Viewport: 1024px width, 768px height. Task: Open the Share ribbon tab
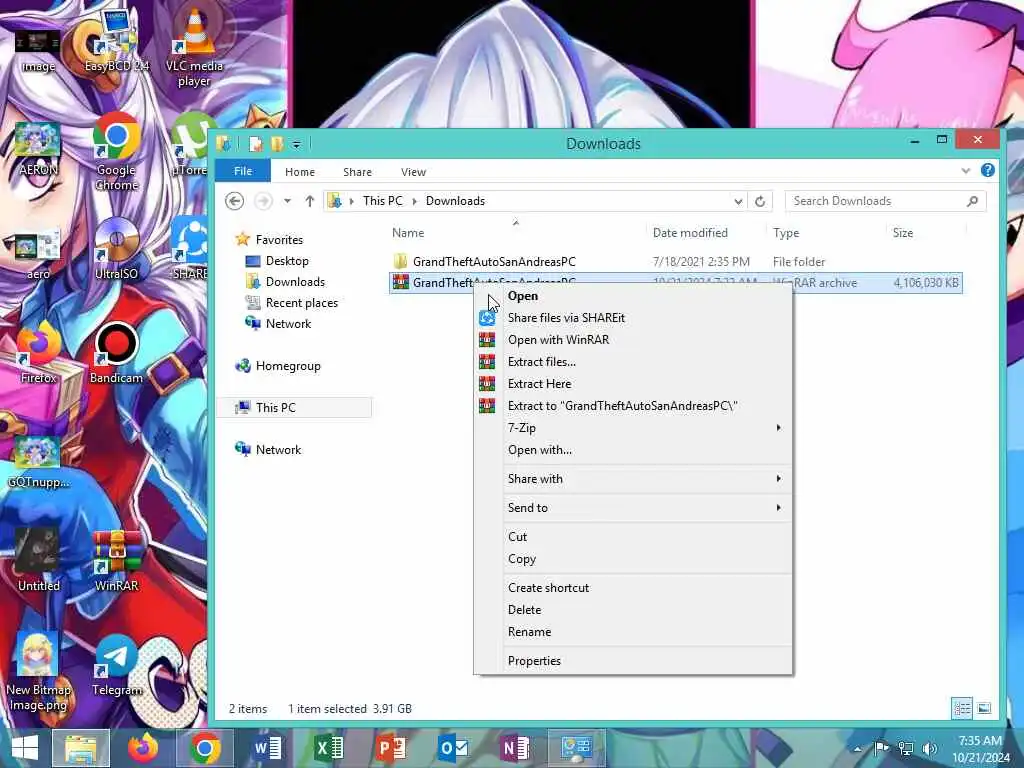point(357,172)
